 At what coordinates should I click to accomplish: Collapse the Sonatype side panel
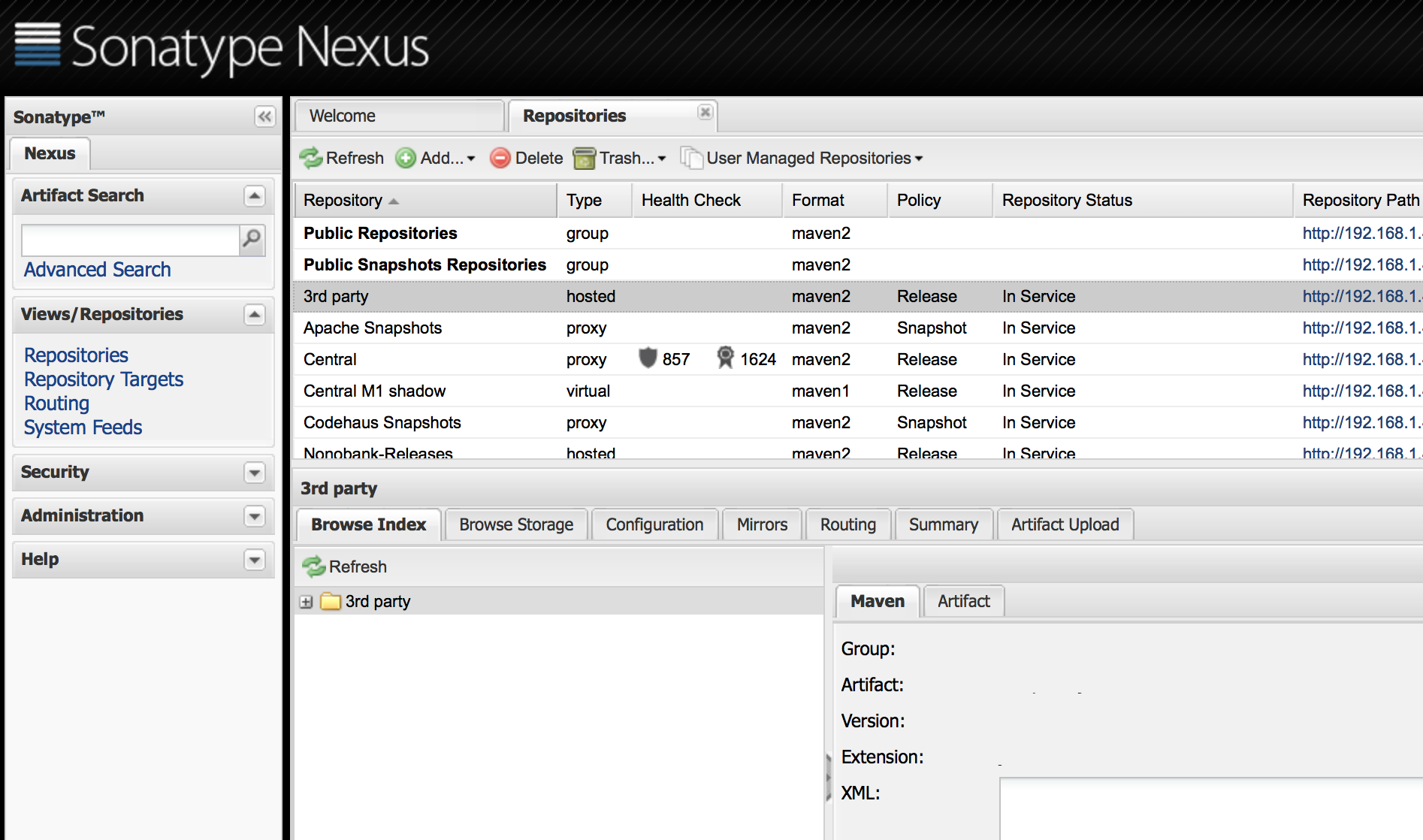point(264,116)
